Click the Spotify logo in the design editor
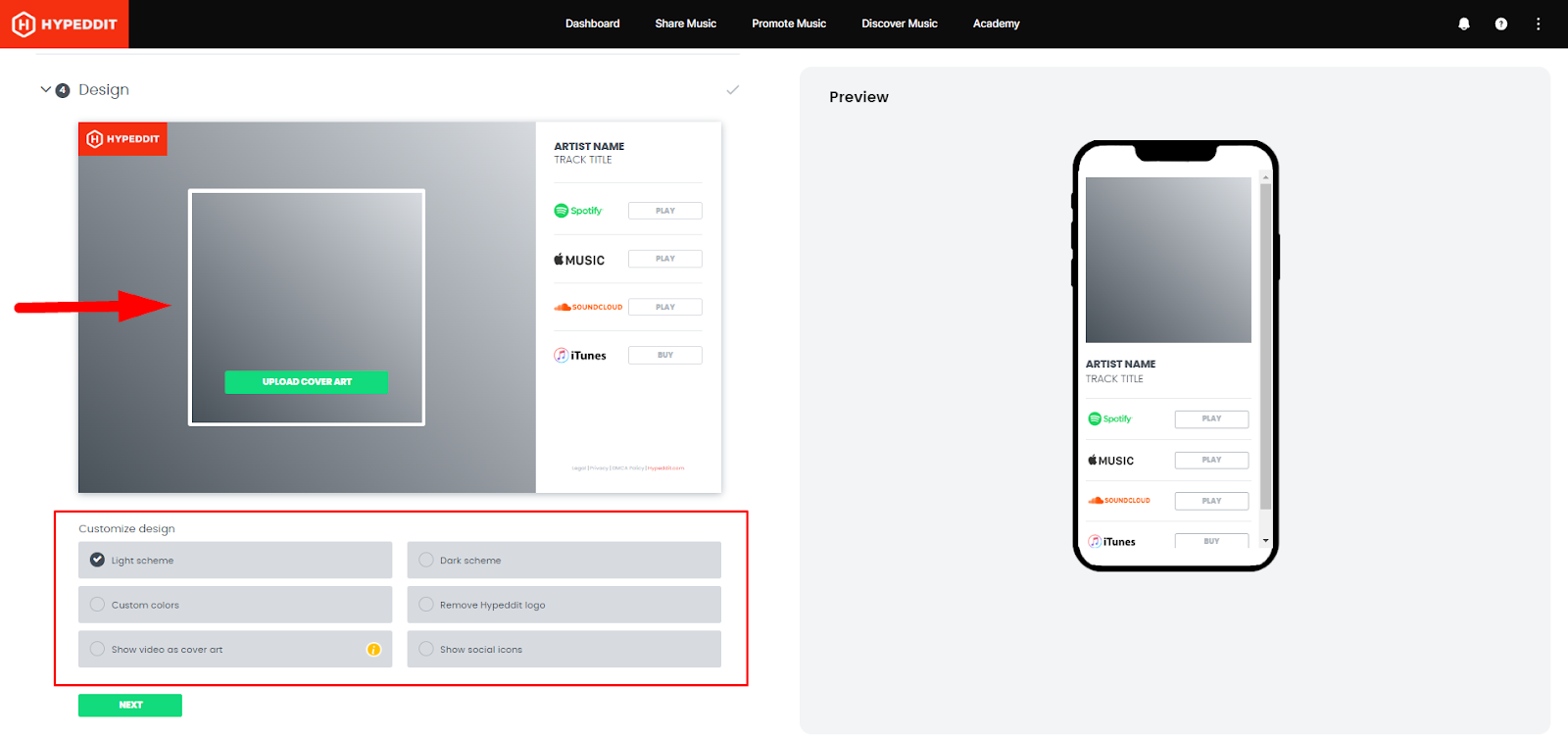 click(578, 211)
